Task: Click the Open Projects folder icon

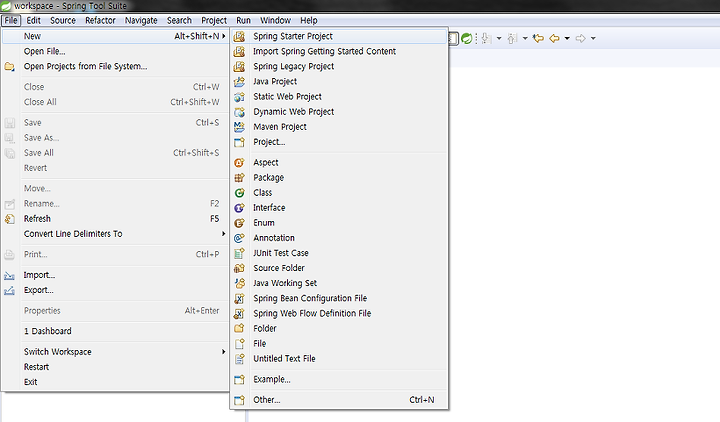Action: tap(9, 67)
